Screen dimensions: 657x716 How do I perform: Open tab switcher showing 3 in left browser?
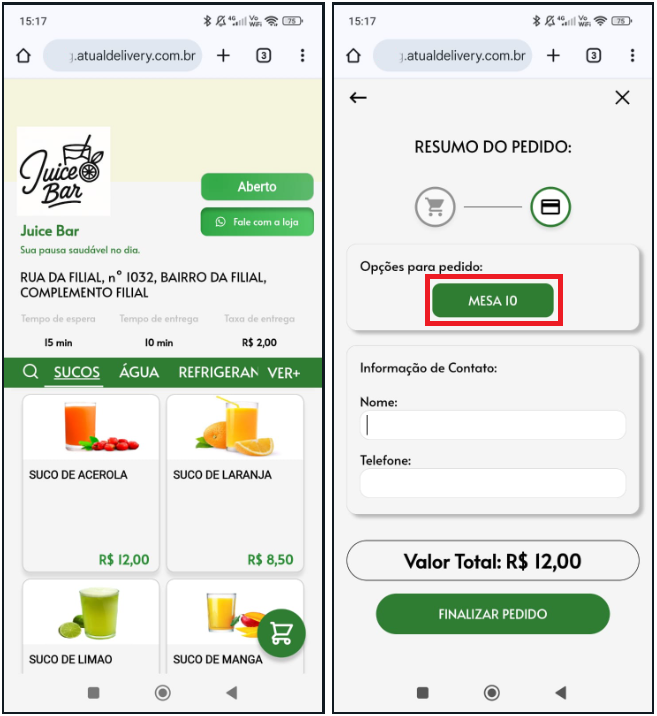[263, 56]
